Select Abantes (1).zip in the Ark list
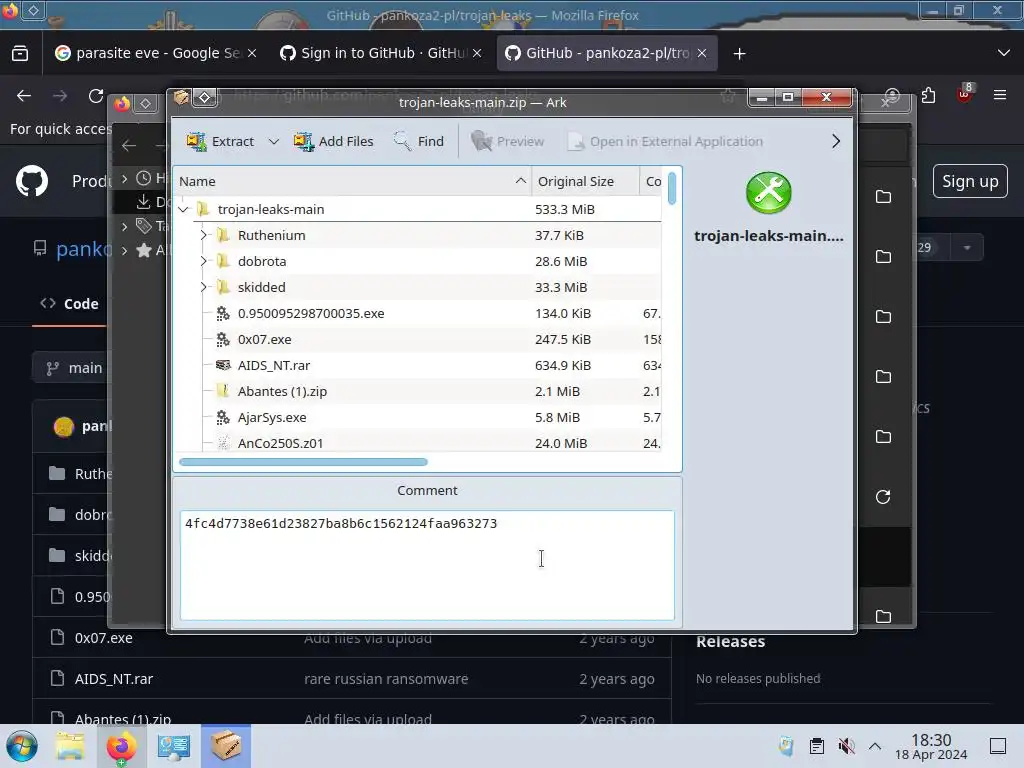Screen dimensions: 1024x768 pyautogui.click(x=418, y=391)
